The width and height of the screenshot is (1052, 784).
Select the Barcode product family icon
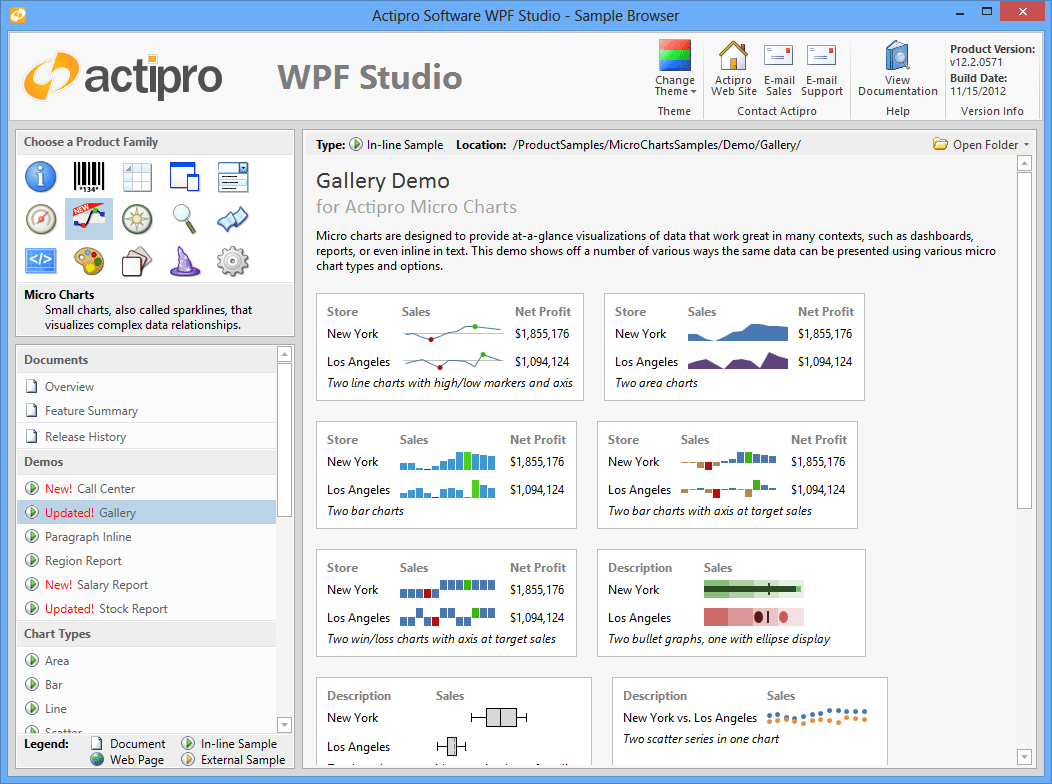tap(89, 177)
